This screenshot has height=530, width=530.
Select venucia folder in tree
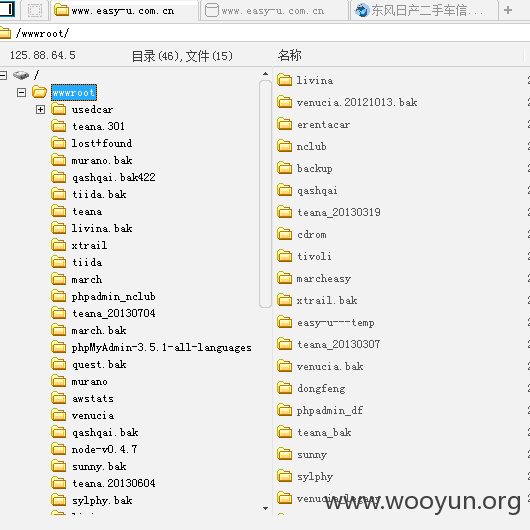click(93, 415)
